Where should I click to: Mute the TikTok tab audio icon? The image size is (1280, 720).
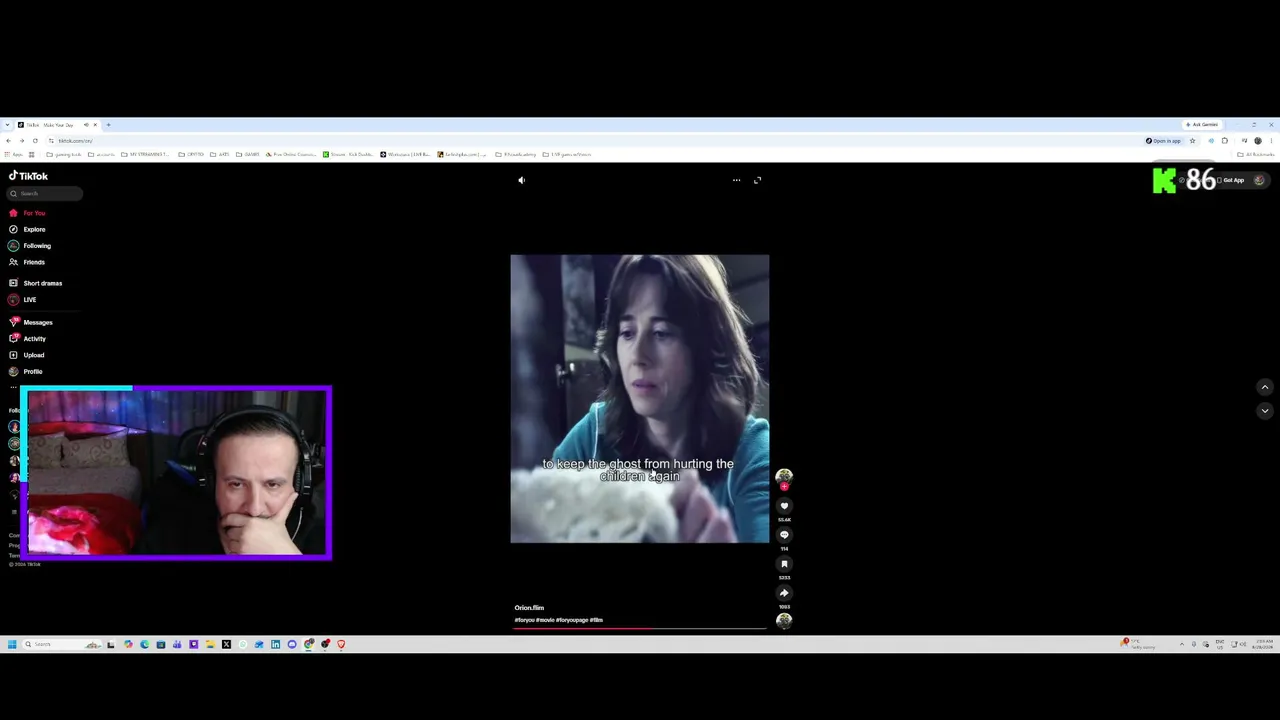[x=86, y=125]
